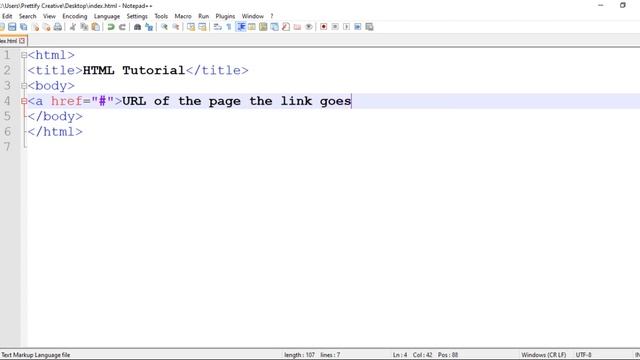Image resolution: width=640 pixels, height=360 pixels.
Task: Open the question mark help menu
Action: click(271, 16)
